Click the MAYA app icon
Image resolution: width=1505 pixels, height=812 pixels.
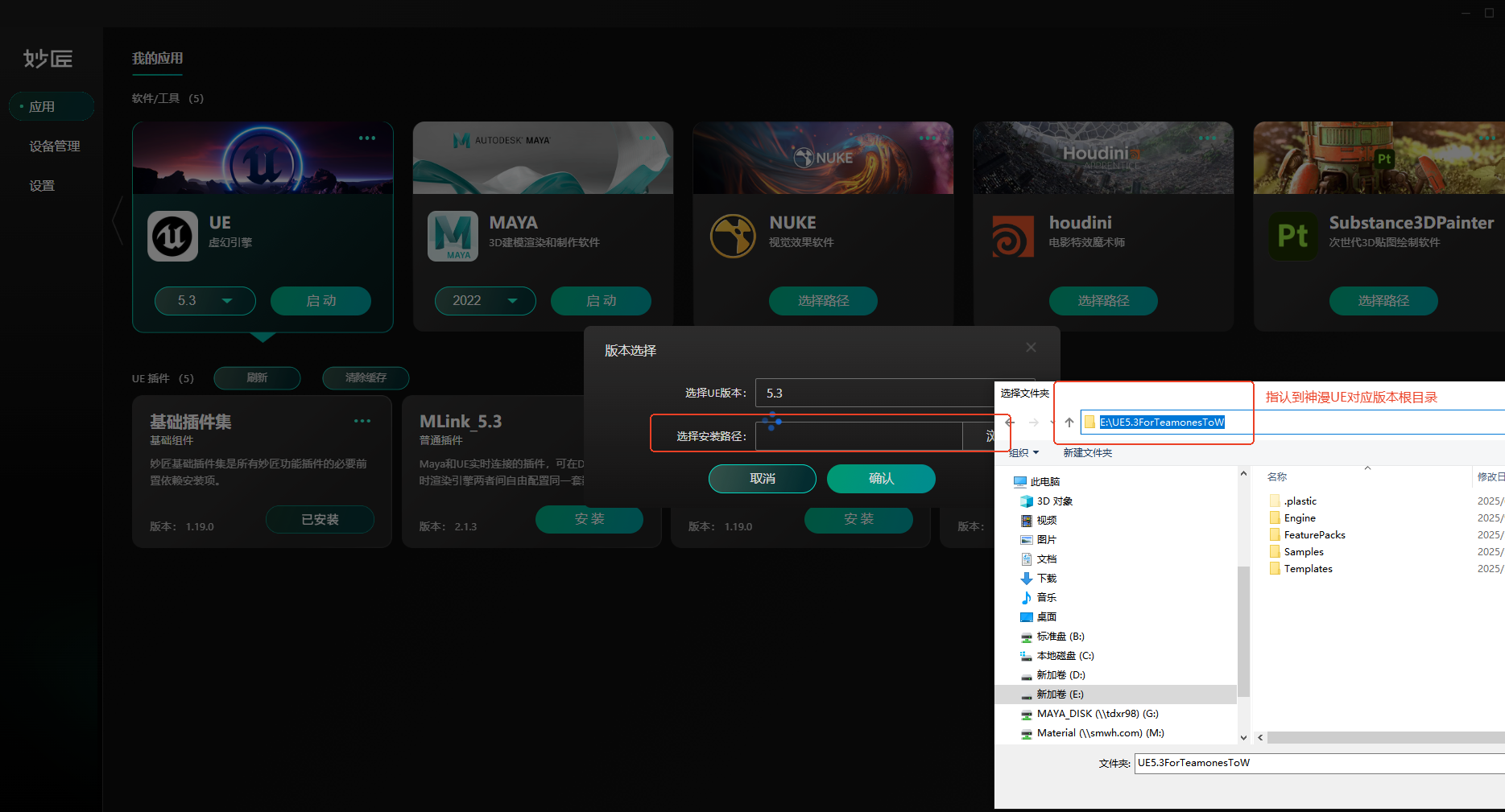tap(453, 236)
